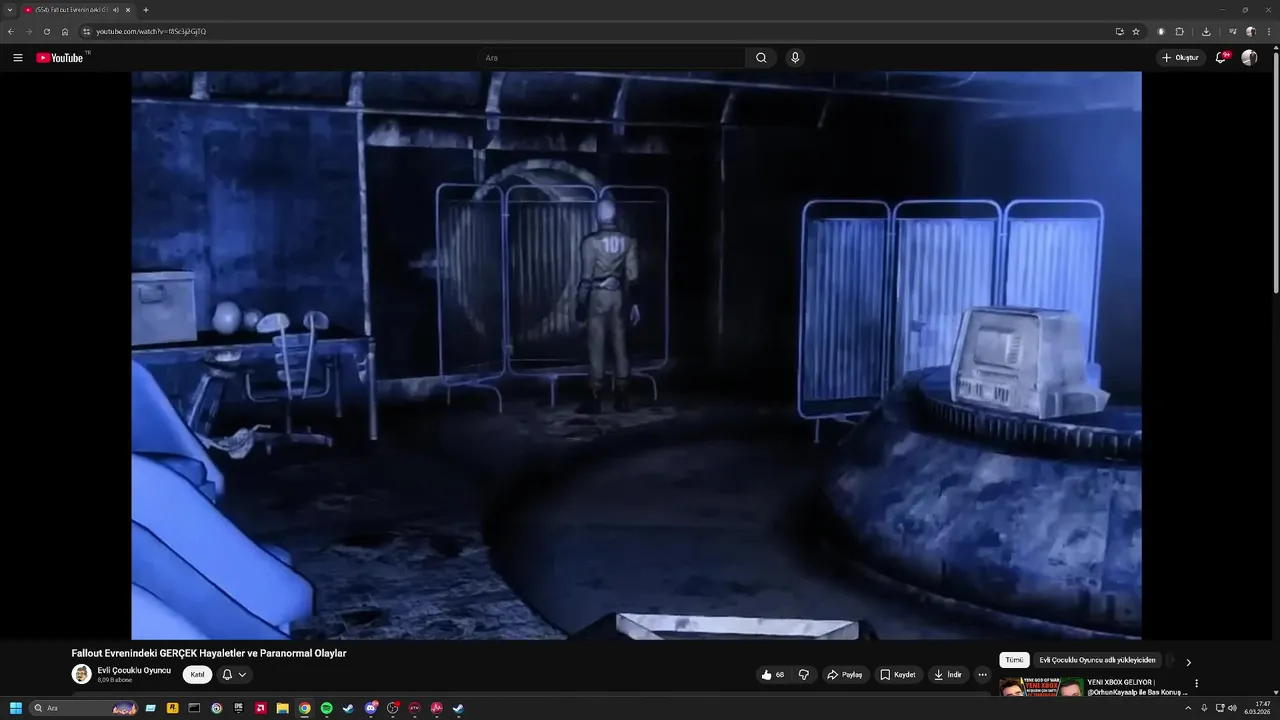Click the Chrome home button
The image size is (1280, 720).
pos(65,31)
